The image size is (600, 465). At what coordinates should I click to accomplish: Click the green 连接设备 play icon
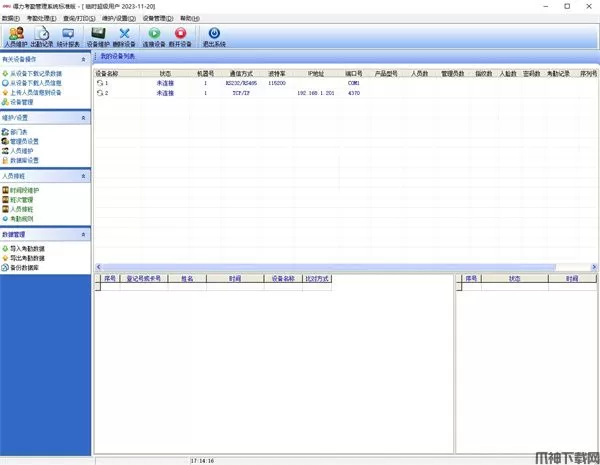(155, 37)
